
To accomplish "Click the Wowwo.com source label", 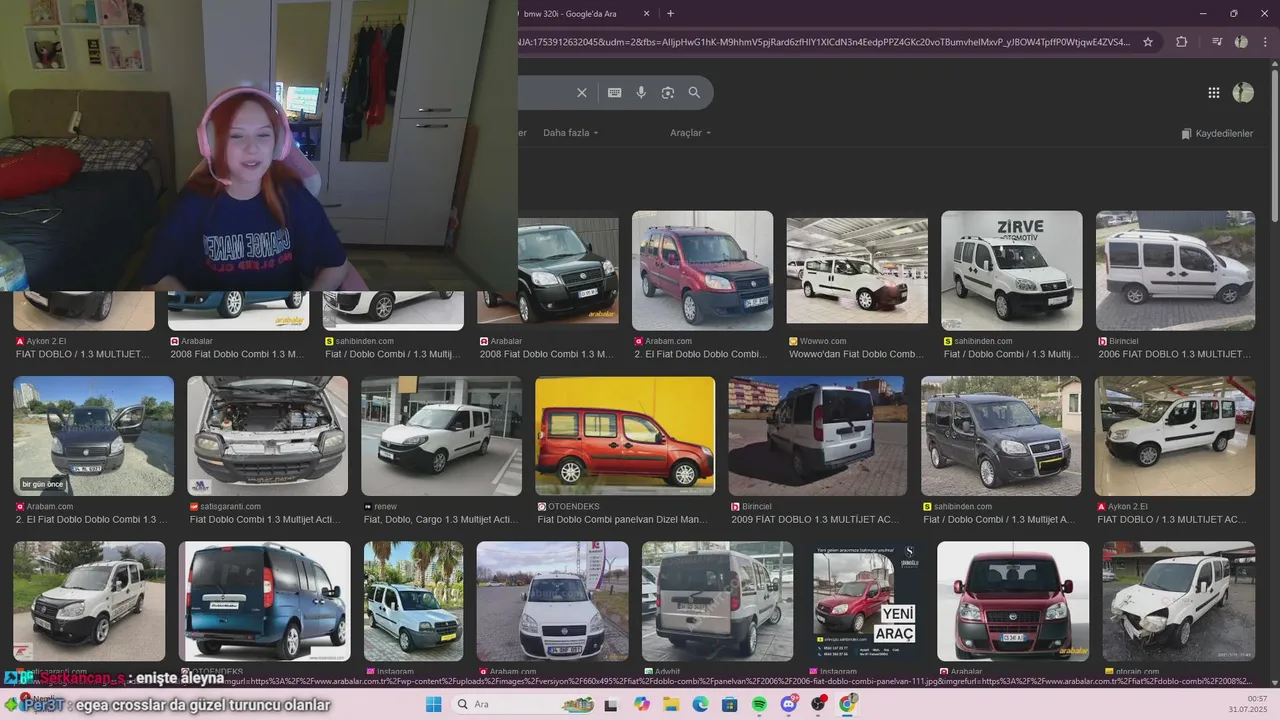I will pyautogui.click(x=817, y=341).
